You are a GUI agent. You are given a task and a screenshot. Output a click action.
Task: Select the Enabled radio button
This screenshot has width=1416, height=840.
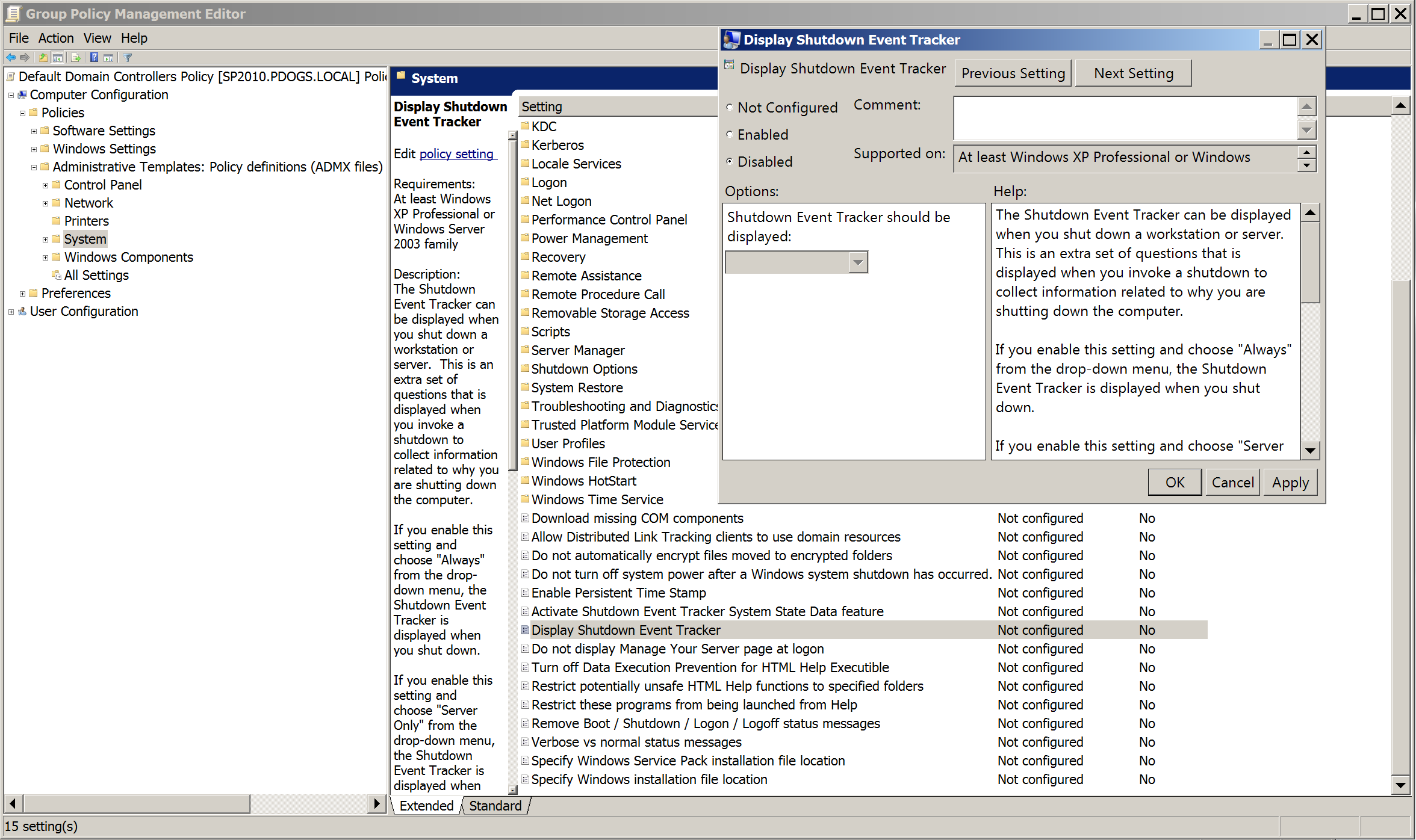coord(730,135)
